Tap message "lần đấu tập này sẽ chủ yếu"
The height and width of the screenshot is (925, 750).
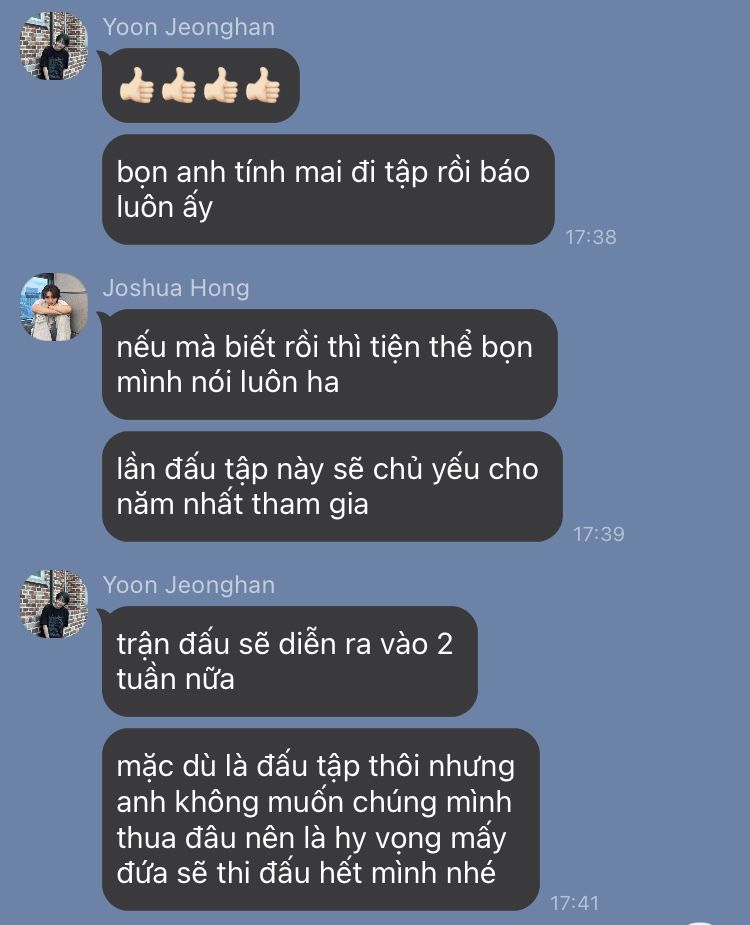tap(332, 487)
